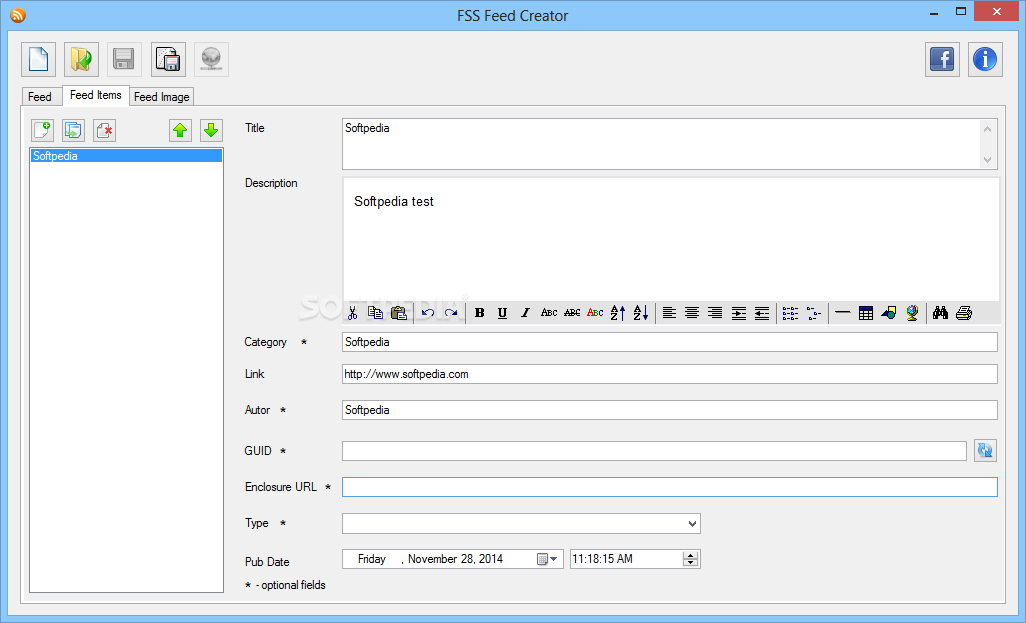1026x623 pixels.
Task: Click the disabled save floppy icon
Action: pos(124,60)
